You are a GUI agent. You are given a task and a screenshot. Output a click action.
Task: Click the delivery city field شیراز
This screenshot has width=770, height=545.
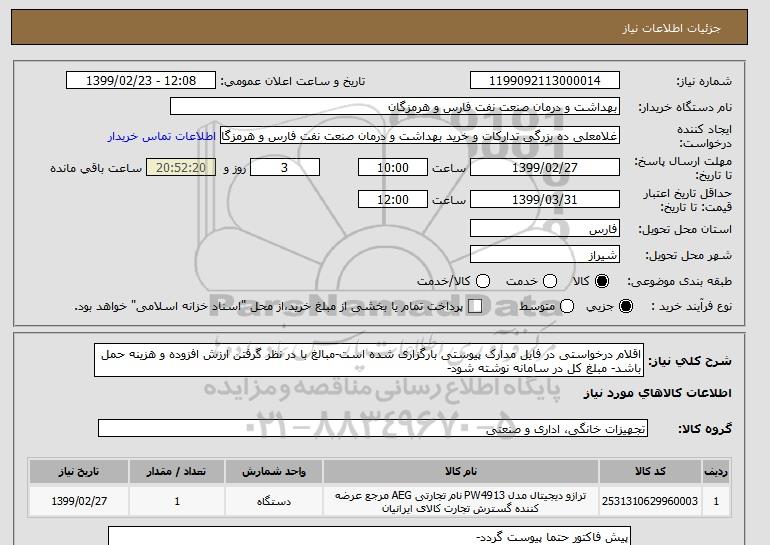(x=545, y=255)
